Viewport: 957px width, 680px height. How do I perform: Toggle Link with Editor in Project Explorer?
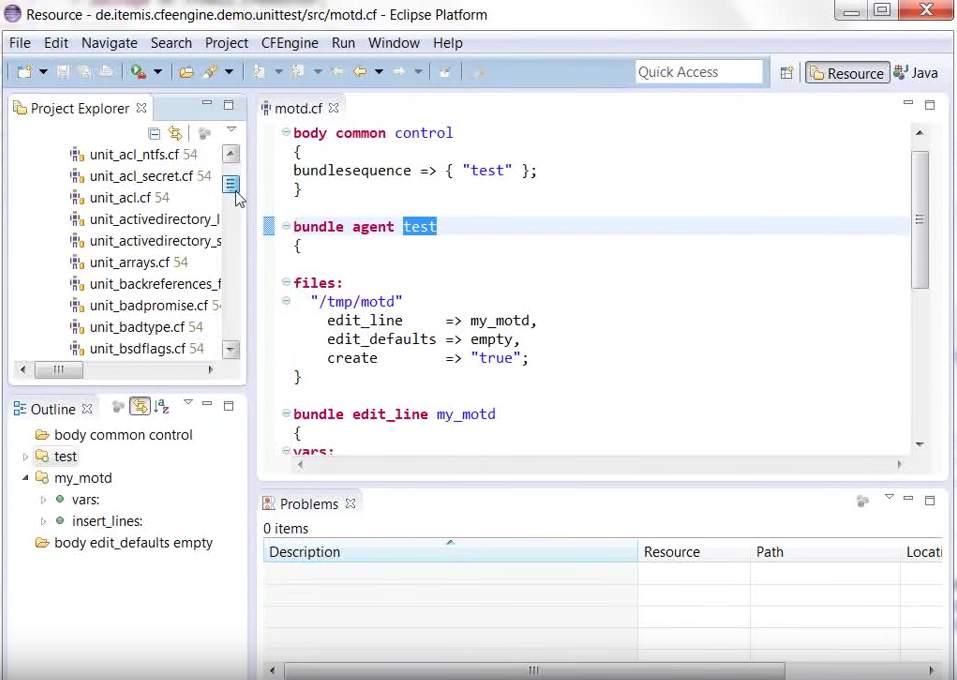tap(176, 133)
